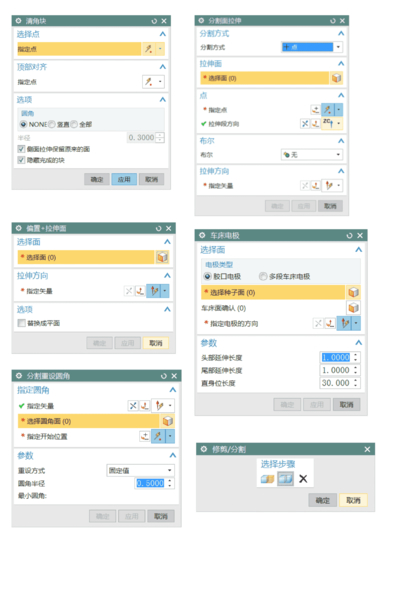
Task: Reset the 车床电极 dialog using reset icon
Action: coord(349,236)
